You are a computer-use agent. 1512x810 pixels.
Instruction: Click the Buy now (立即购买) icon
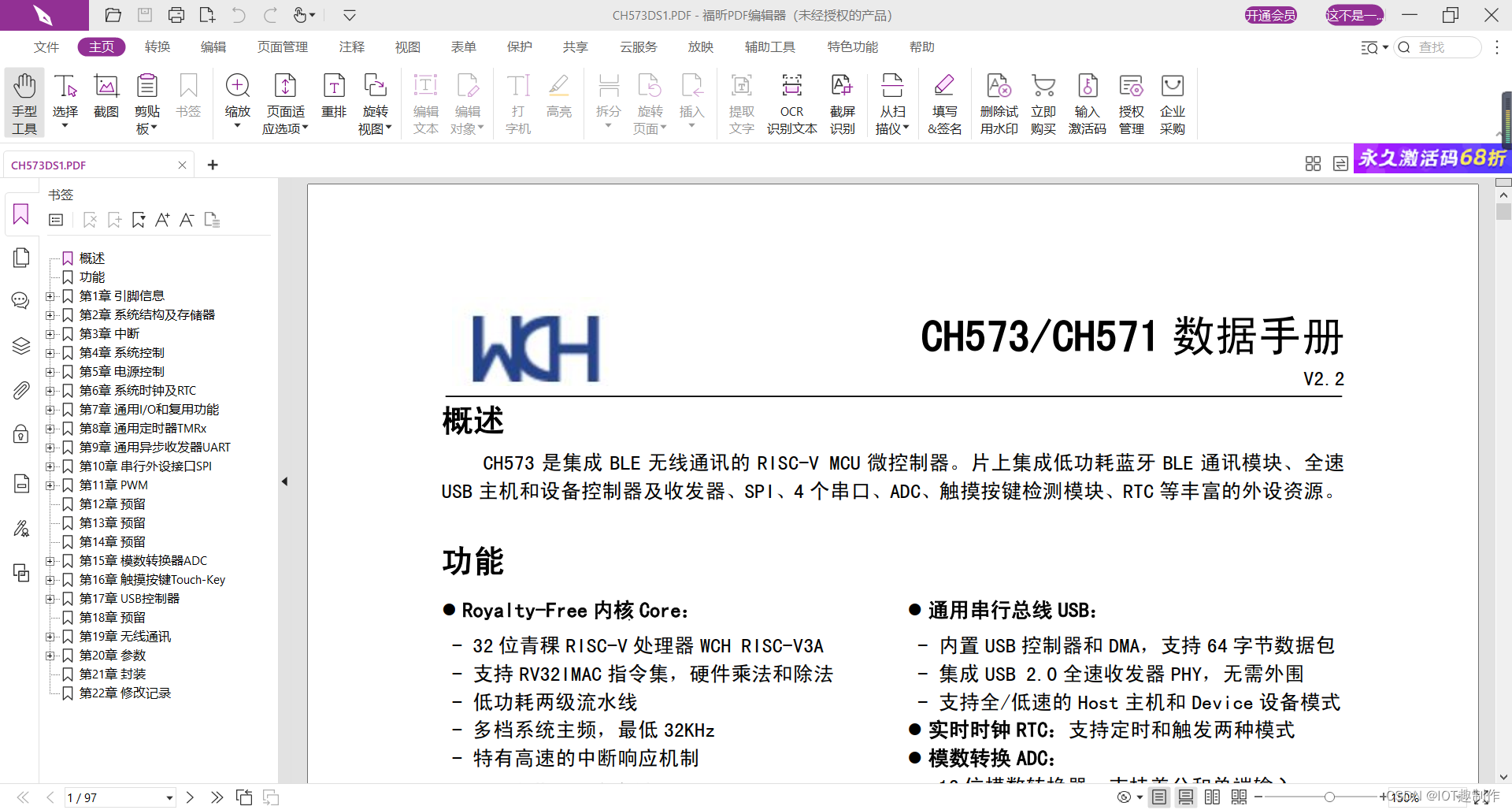click(1043, 103)
